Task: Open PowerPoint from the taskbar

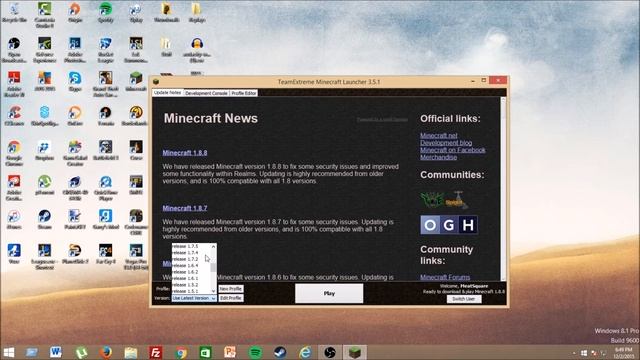Action: click(x=230, y=352)
